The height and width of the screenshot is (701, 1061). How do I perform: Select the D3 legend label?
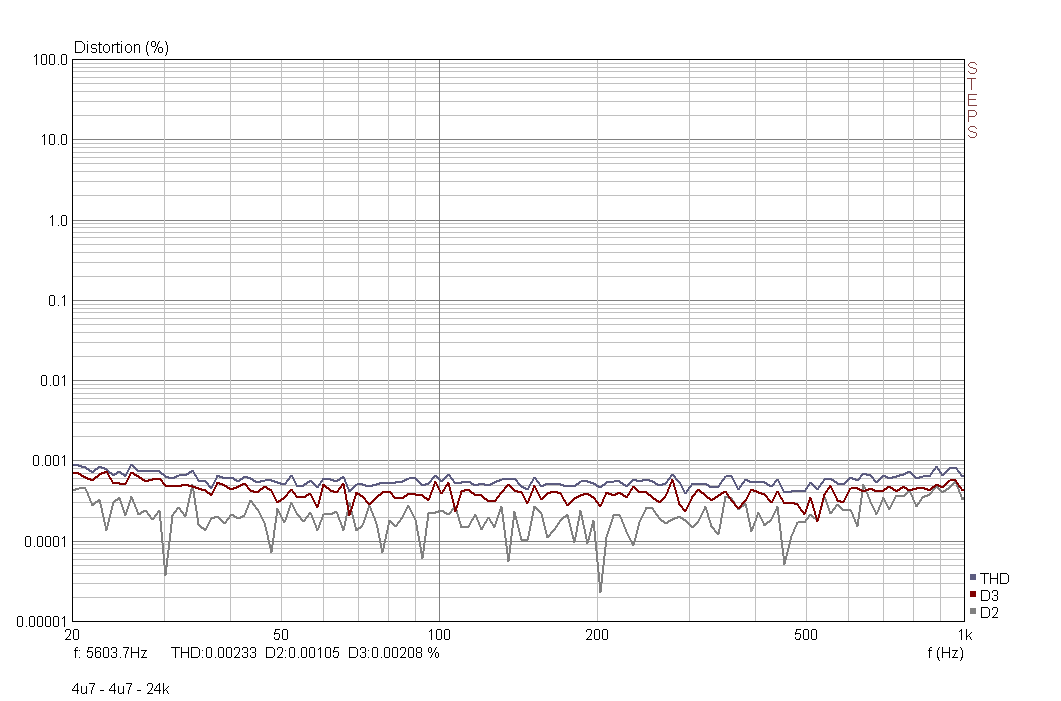989,595
